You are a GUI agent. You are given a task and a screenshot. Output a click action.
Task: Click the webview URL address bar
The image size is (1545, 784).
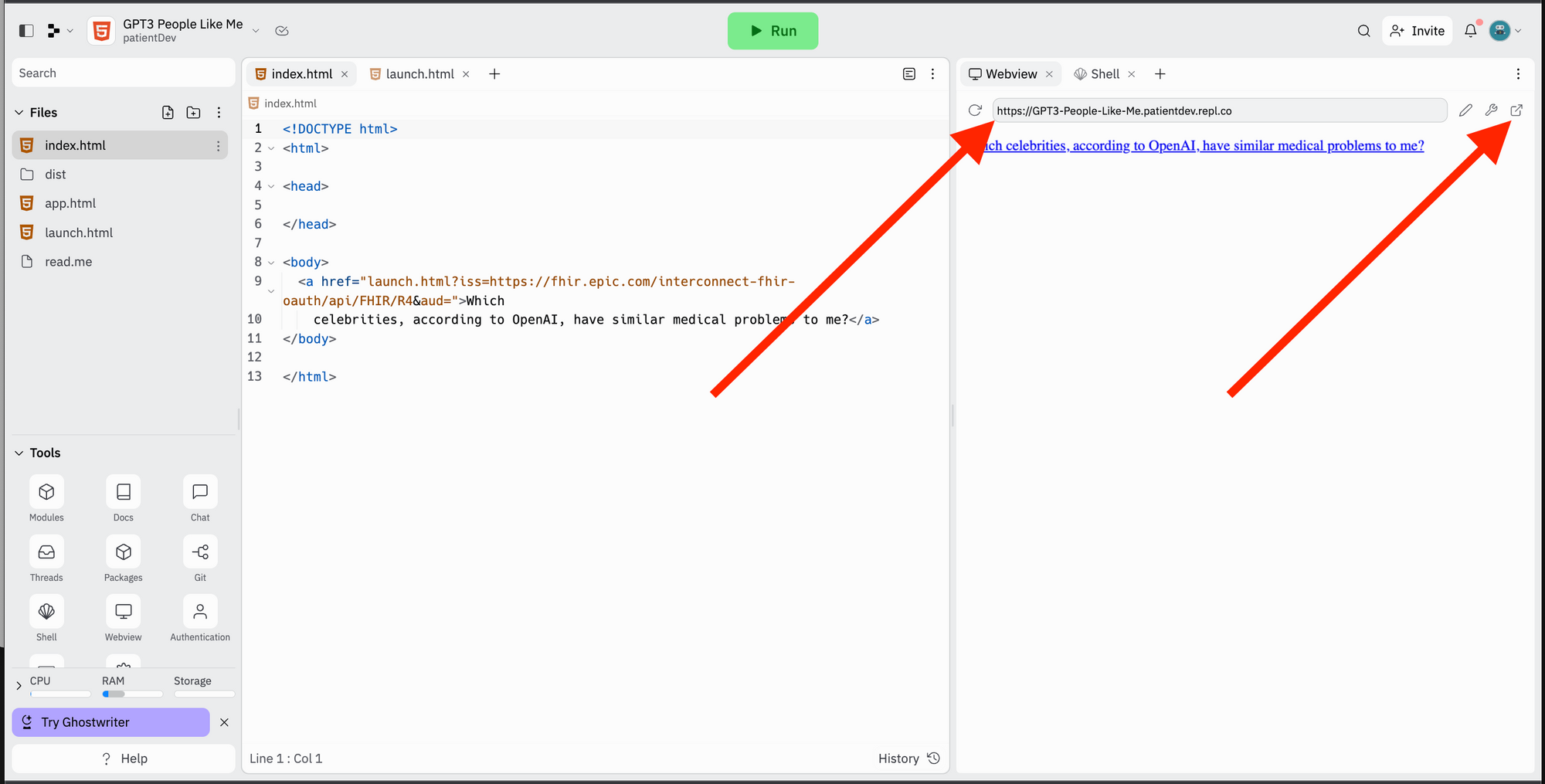(1219, 110)
